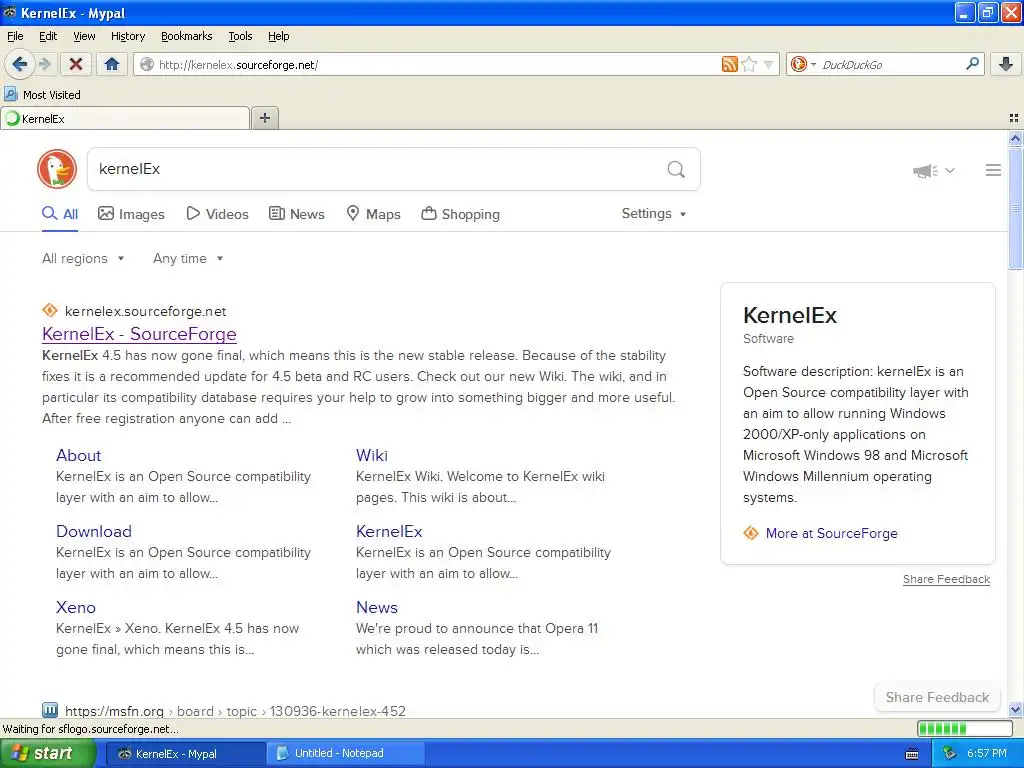Select the KernelEx browser tab
The width and height of the screenshot is (1024, 768).
click(x=125, y=118)
